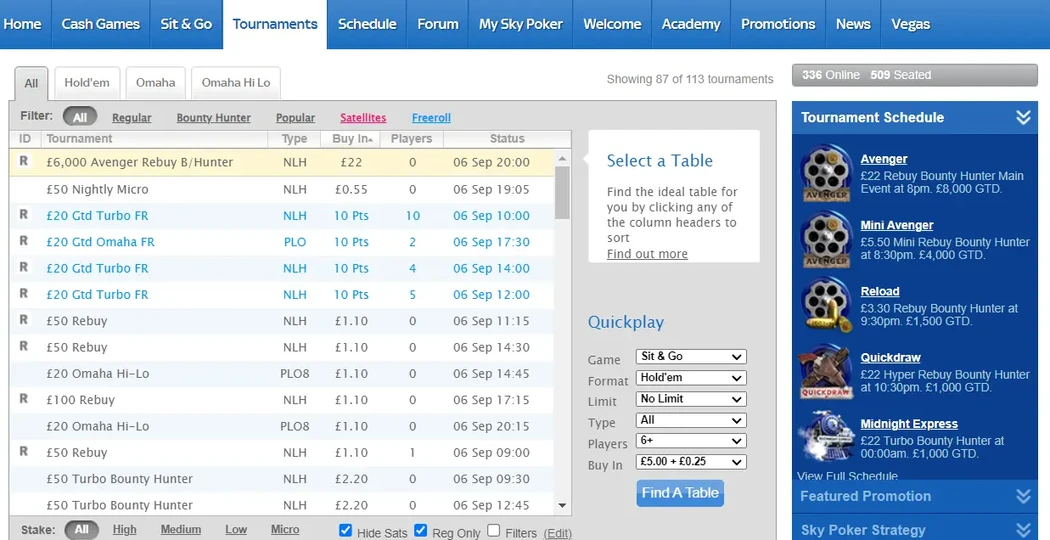The height and width of the screenshot is (540, 1050).
Task: Switch to the Omaha tab
Action: point(155,83)
